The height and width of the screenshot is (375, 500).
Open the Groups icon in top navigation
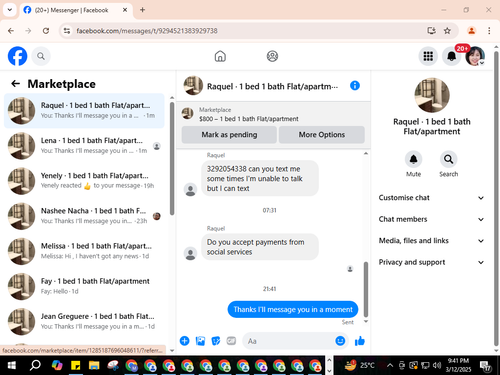point(272,56)
